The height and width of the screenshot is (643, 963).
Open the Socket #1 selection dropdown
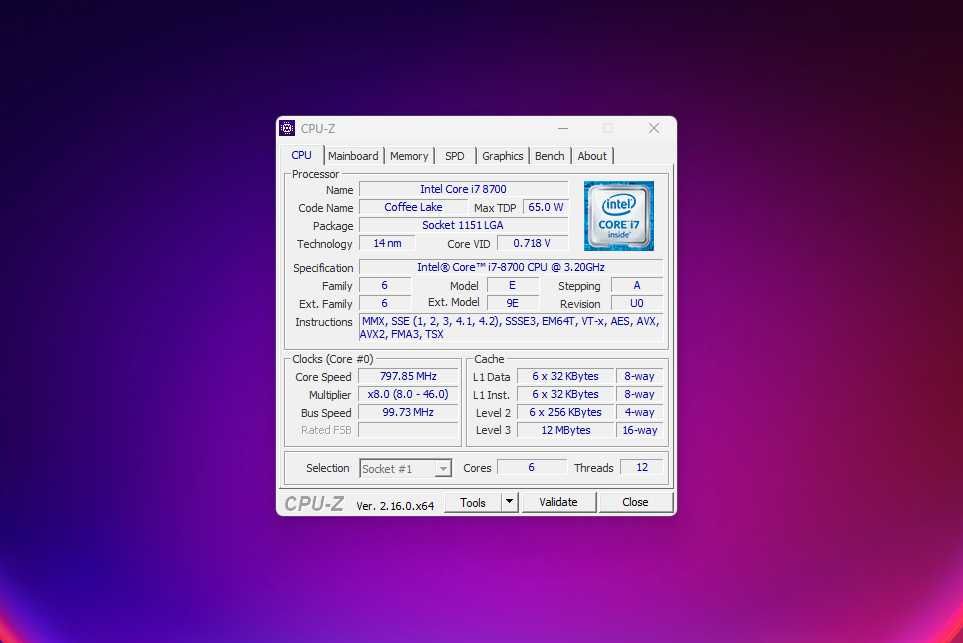(x=405, y=469)
